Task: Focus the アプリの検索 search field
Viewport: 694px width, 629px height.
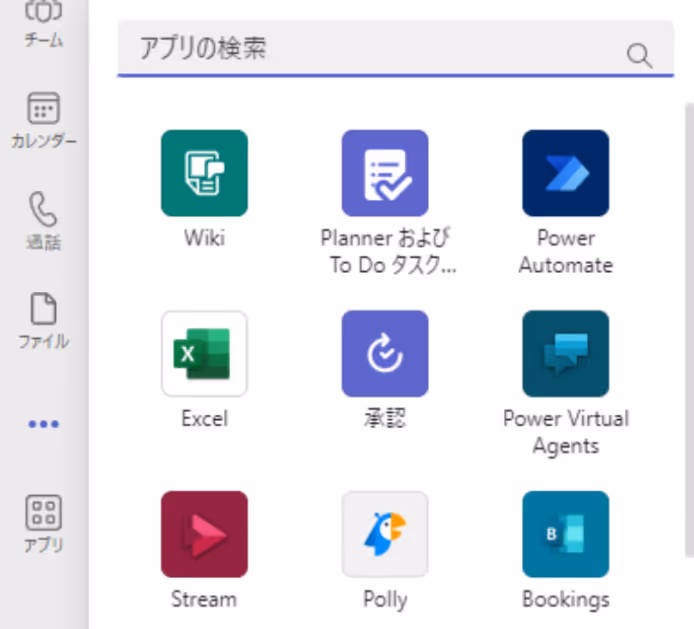Action: (395, 48)
